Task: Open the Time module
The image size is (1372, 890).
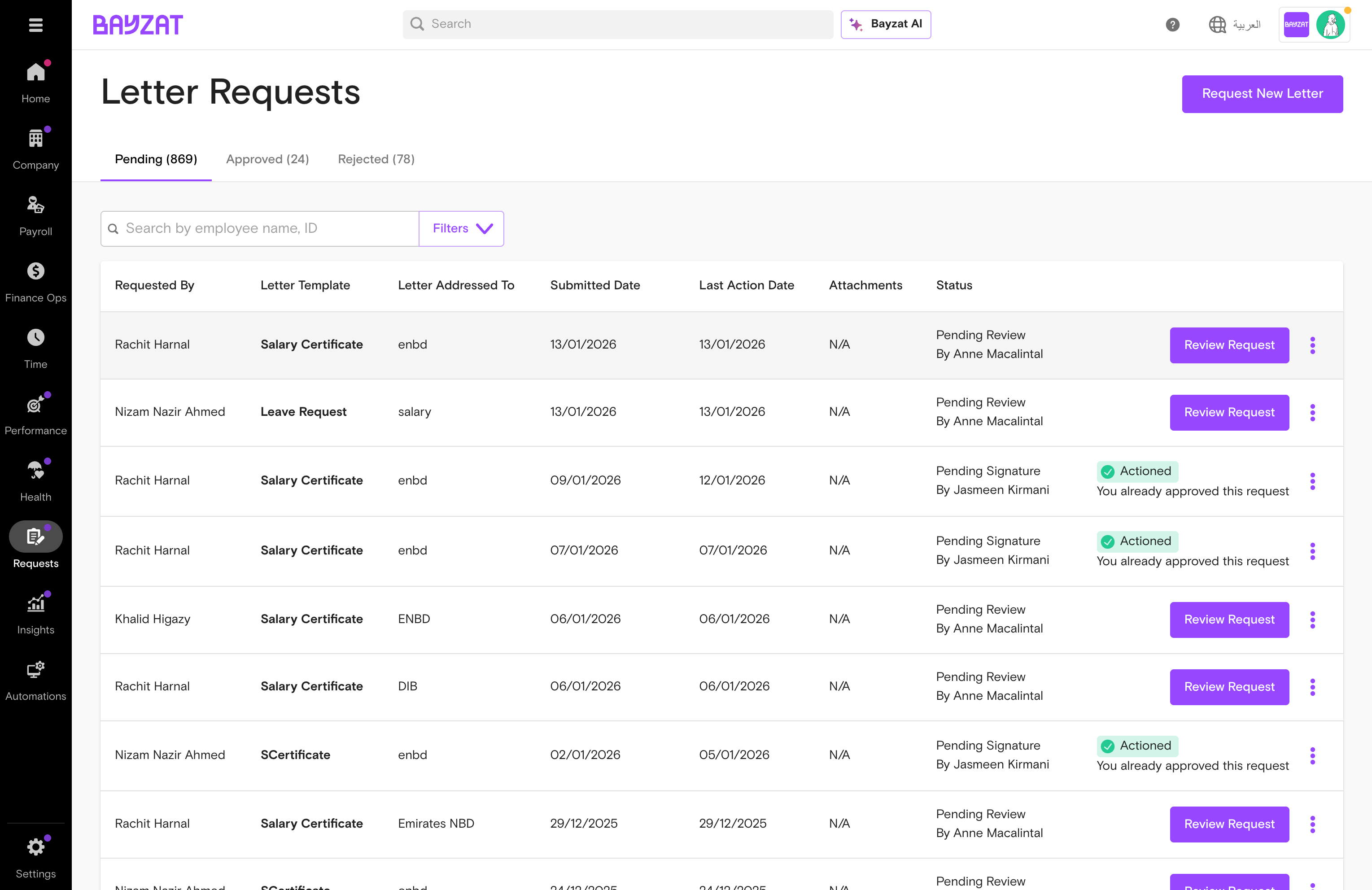Action: click(x=36, y=348)
